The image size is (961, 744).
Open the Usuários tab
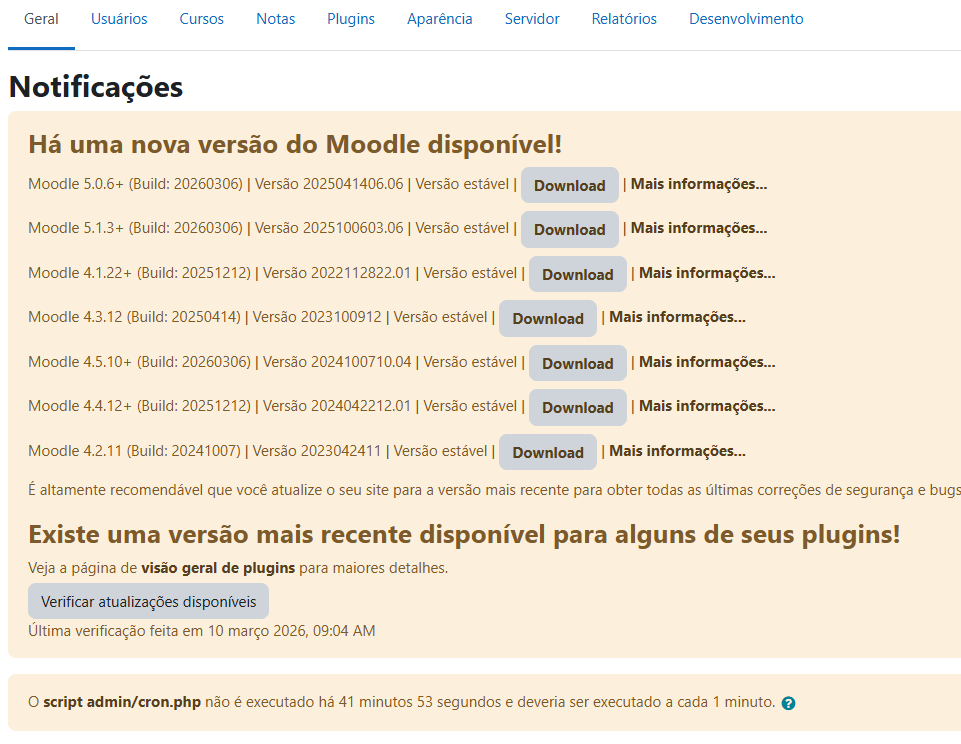pos(119,19)
